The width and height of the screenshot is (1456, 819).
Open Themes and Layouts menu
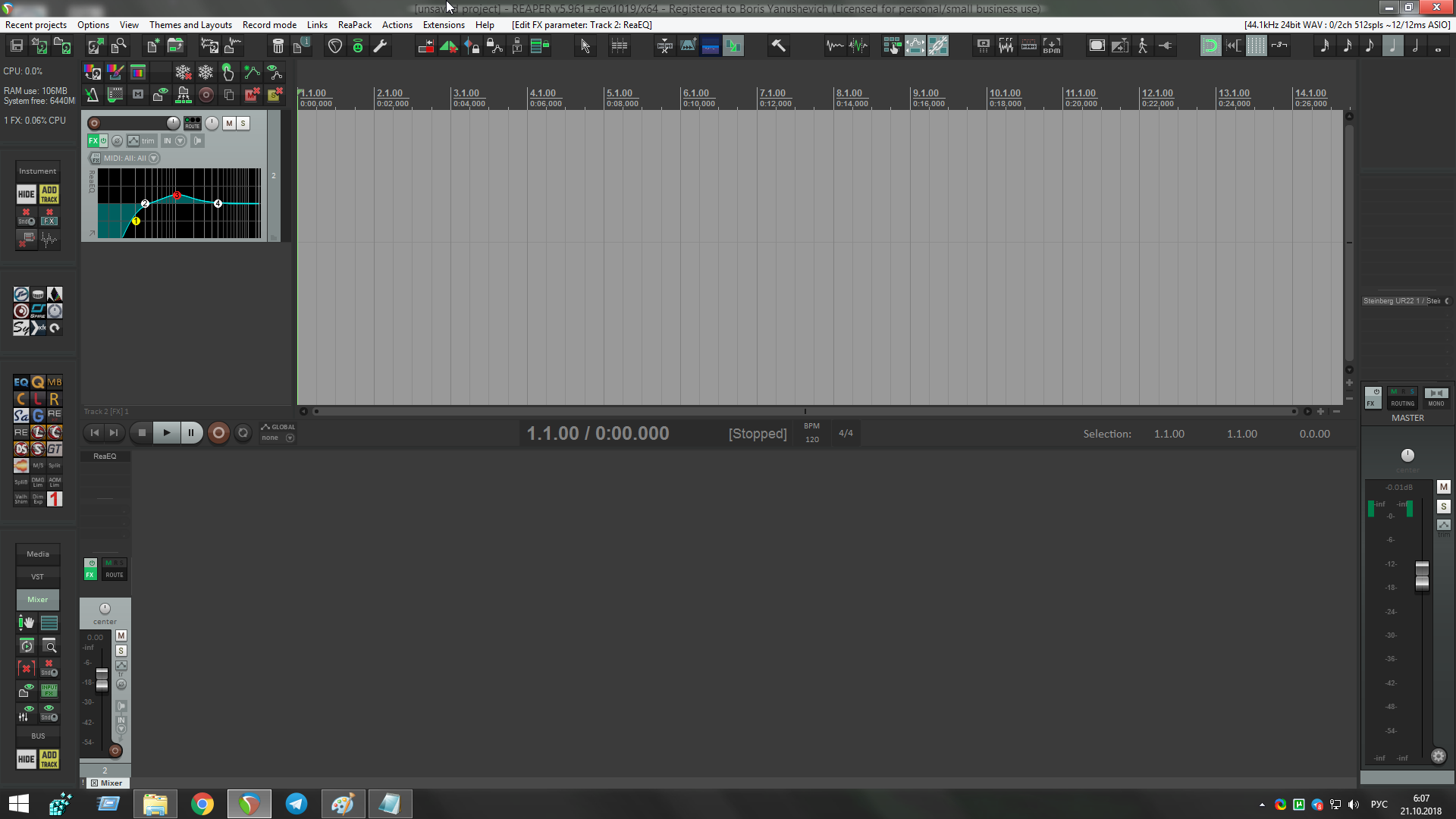point(190,25)
